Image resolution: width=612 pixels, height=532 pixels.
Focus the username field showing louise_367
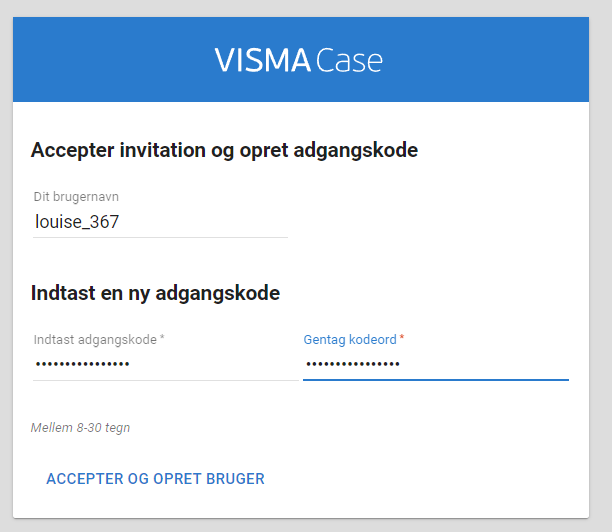coord(160,222)
